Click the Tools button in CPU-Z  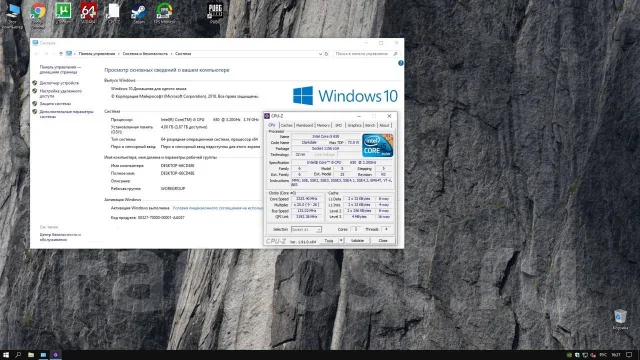(329, 241)
